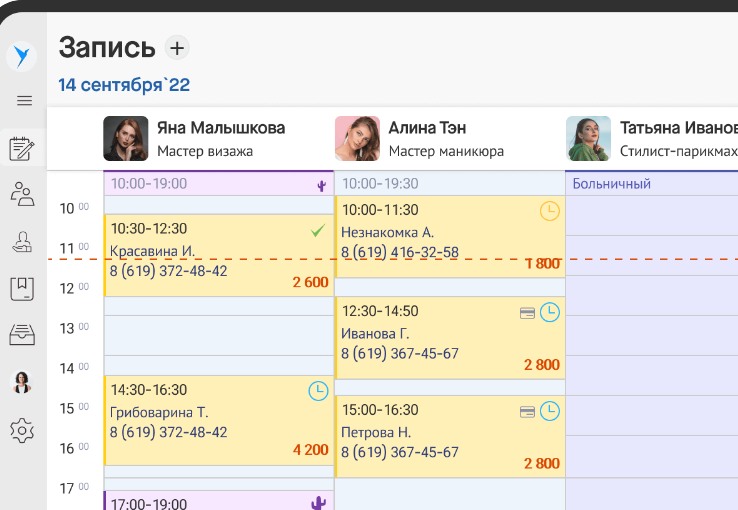Open the clients sidebar icon
The width and height of the screenshot is (738, 510).
point(22,194)
